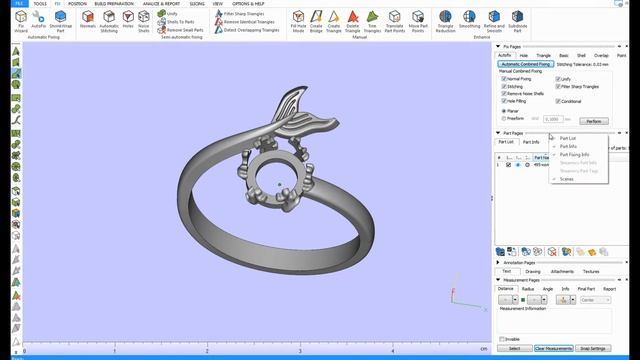Open the SLICING ribbon tab
The height and width of the screenshot is (360, 640).
(x=197, y=4)
